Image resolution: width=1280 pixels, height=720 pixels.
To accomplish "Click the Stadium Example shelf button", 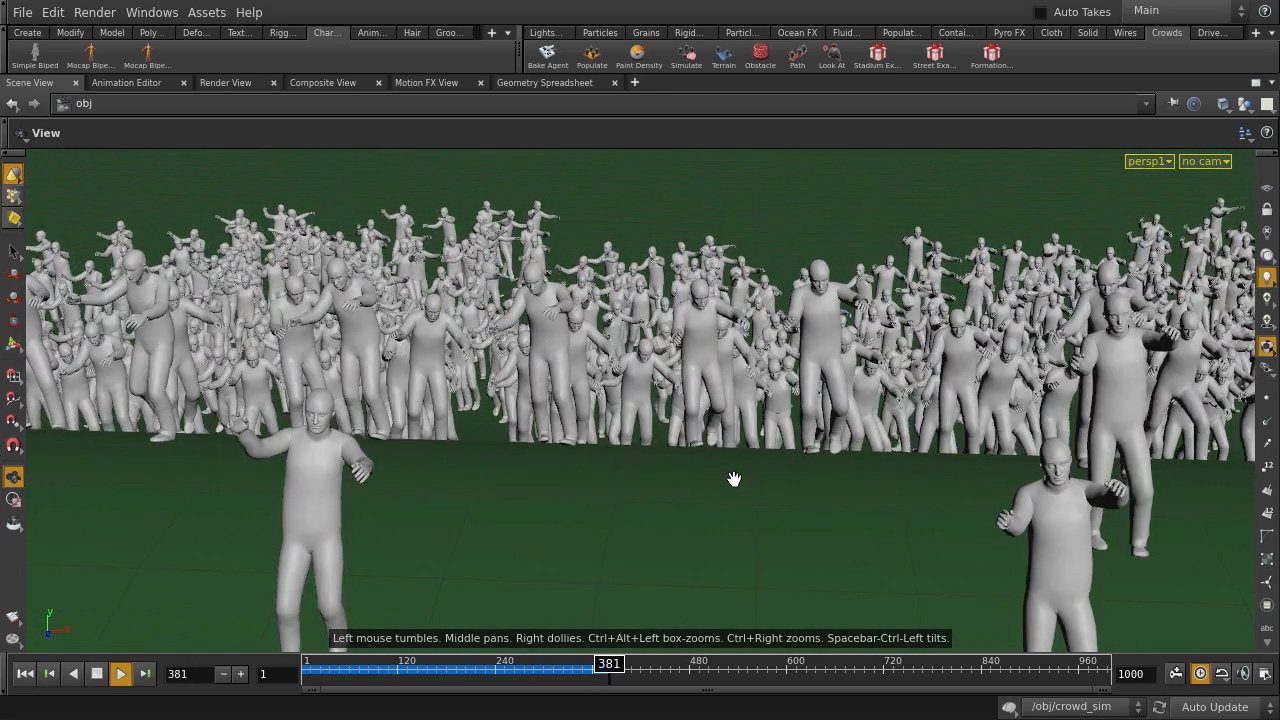I will tap(877, 55).
